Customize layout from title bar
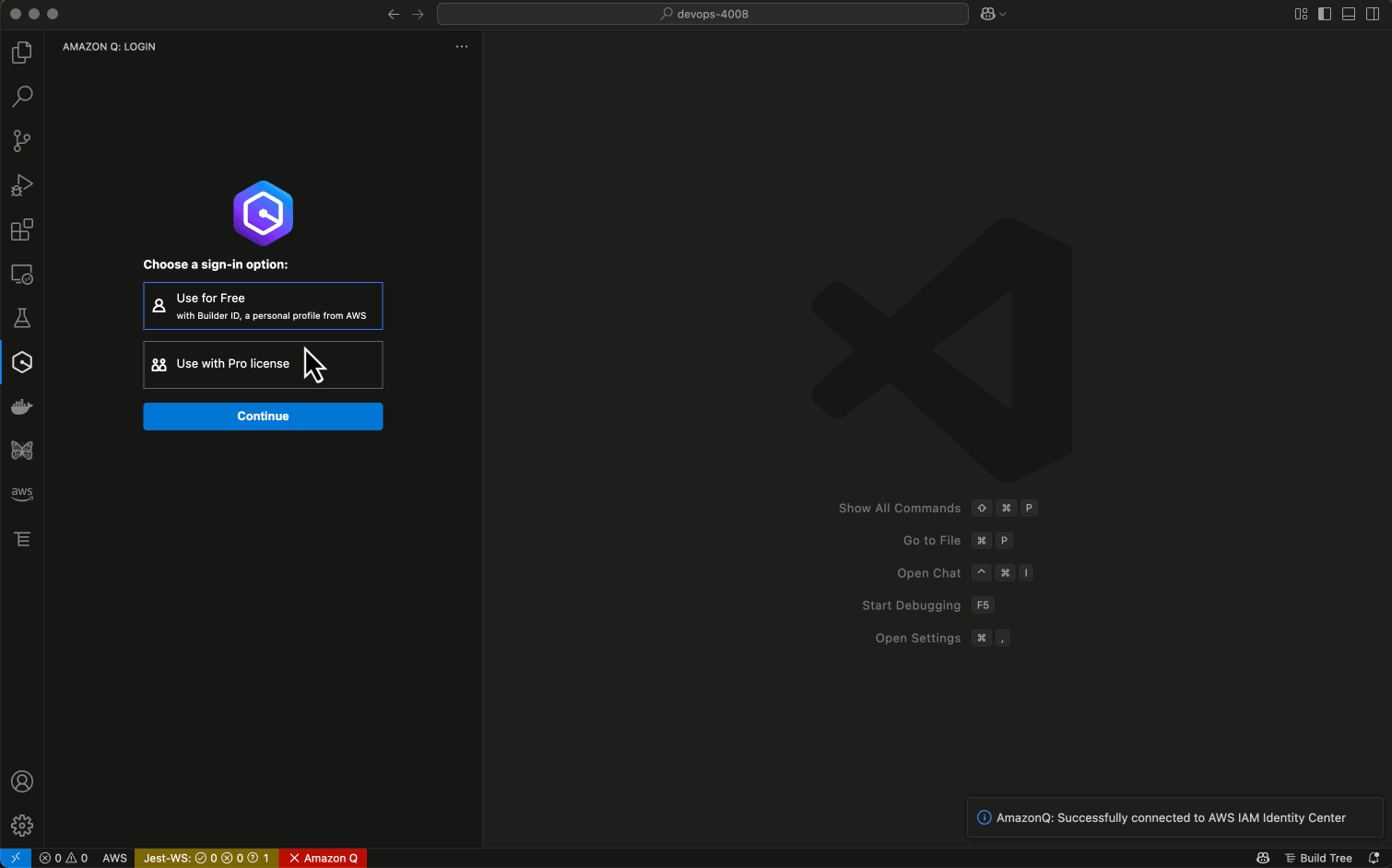 coord(1301,14)
